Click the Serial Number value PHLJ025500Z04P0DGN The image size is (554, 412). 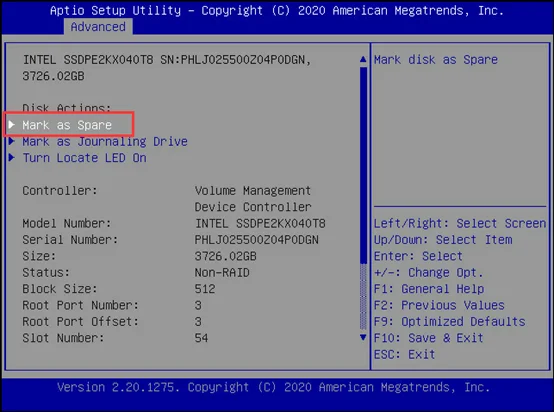tap(257, 240)
